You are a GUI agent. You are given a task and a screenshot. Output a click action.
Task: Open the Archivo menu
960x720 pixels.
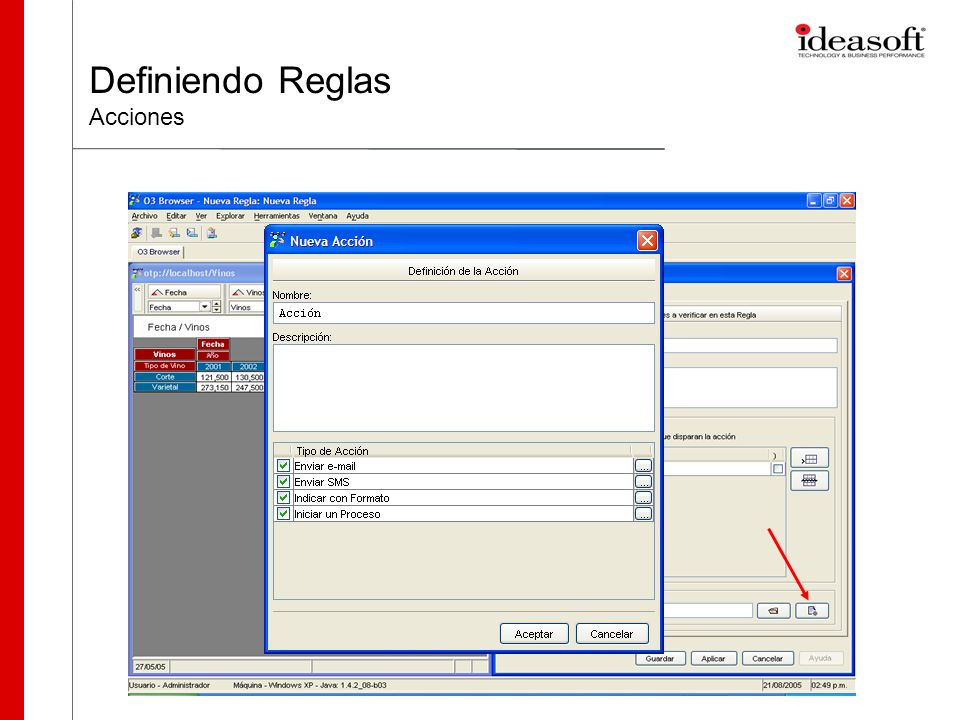(x=144, y=216)
